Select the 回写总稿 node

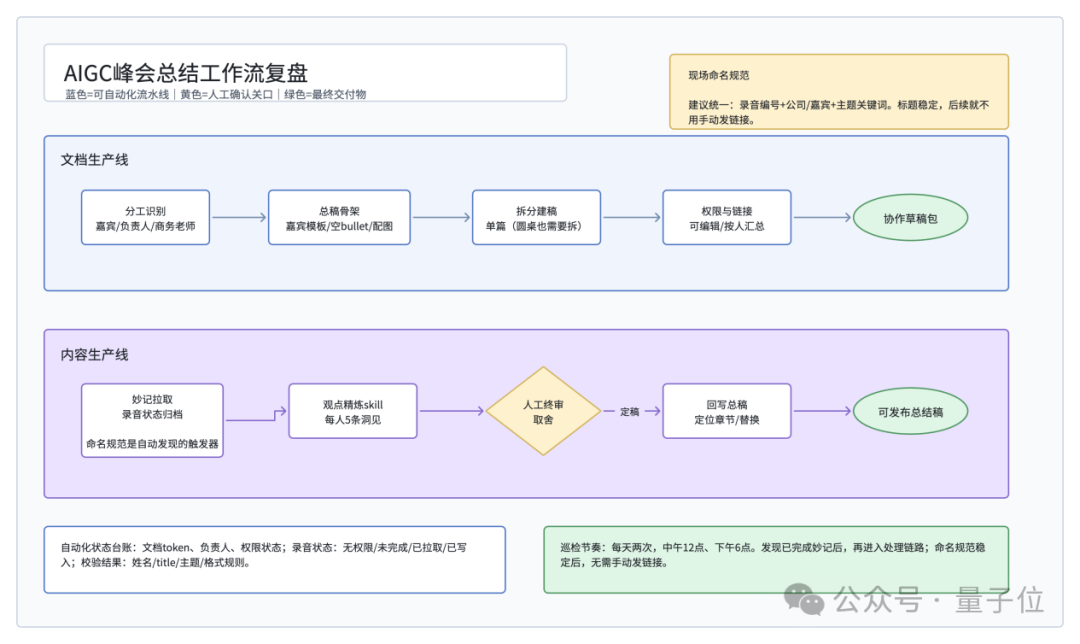point(727,411)
